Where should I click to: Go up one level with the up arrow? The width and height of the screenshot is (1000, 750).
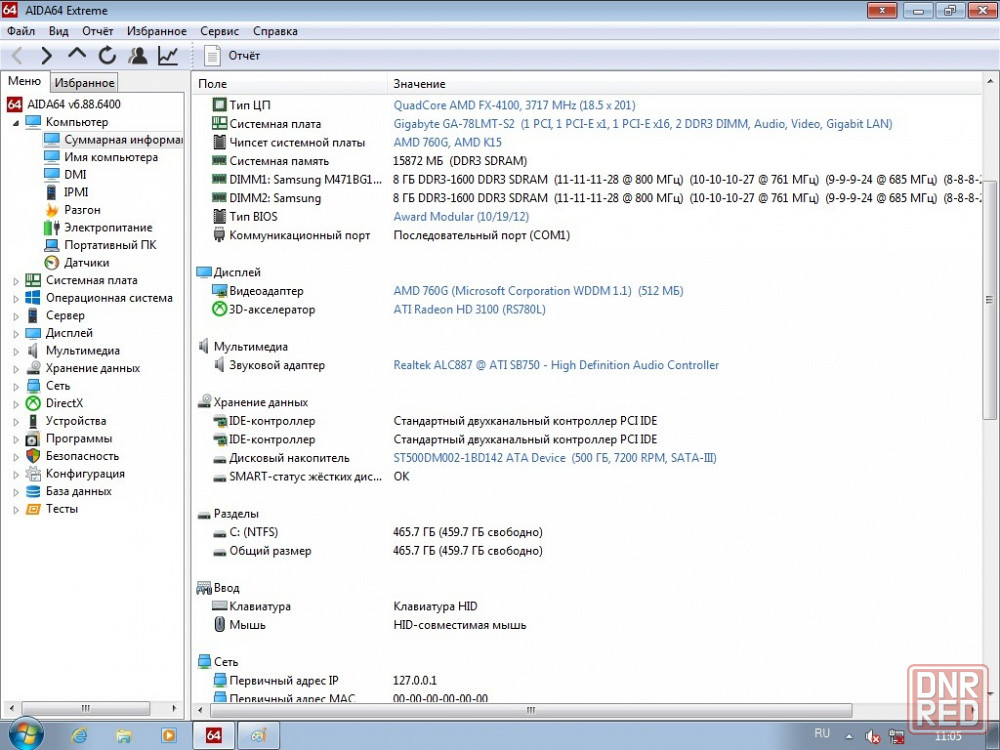[x=77, y=54]
